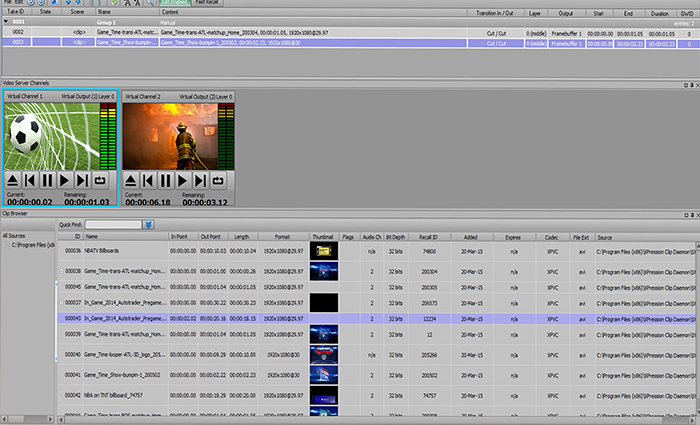
Task: Eject the clip on Virtual Channel 1
Action: 13,180
